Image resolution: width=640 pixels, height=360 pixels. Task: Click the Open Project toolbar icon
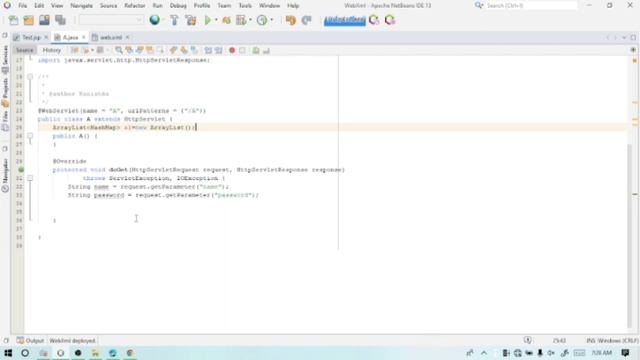[x=44, y=20]
